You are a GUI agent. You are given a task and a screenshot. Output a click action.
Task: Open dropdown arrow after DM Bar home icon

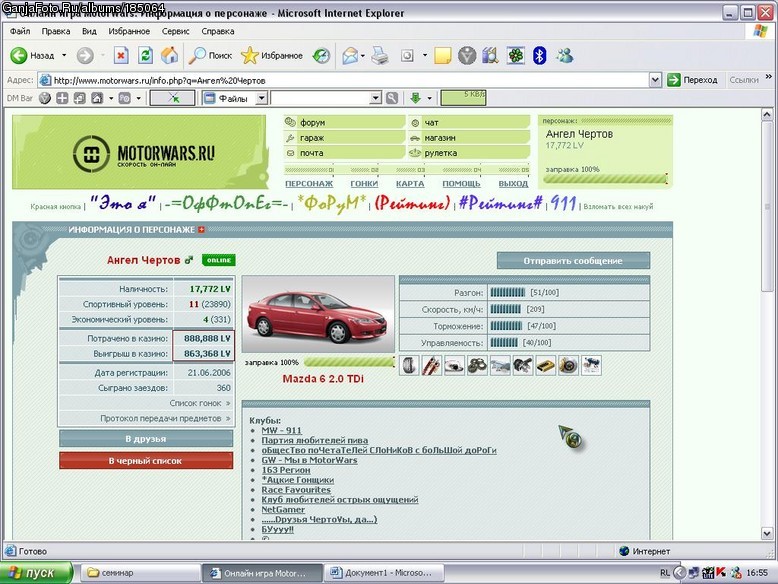pyautogui.click(x=111, y=98)
